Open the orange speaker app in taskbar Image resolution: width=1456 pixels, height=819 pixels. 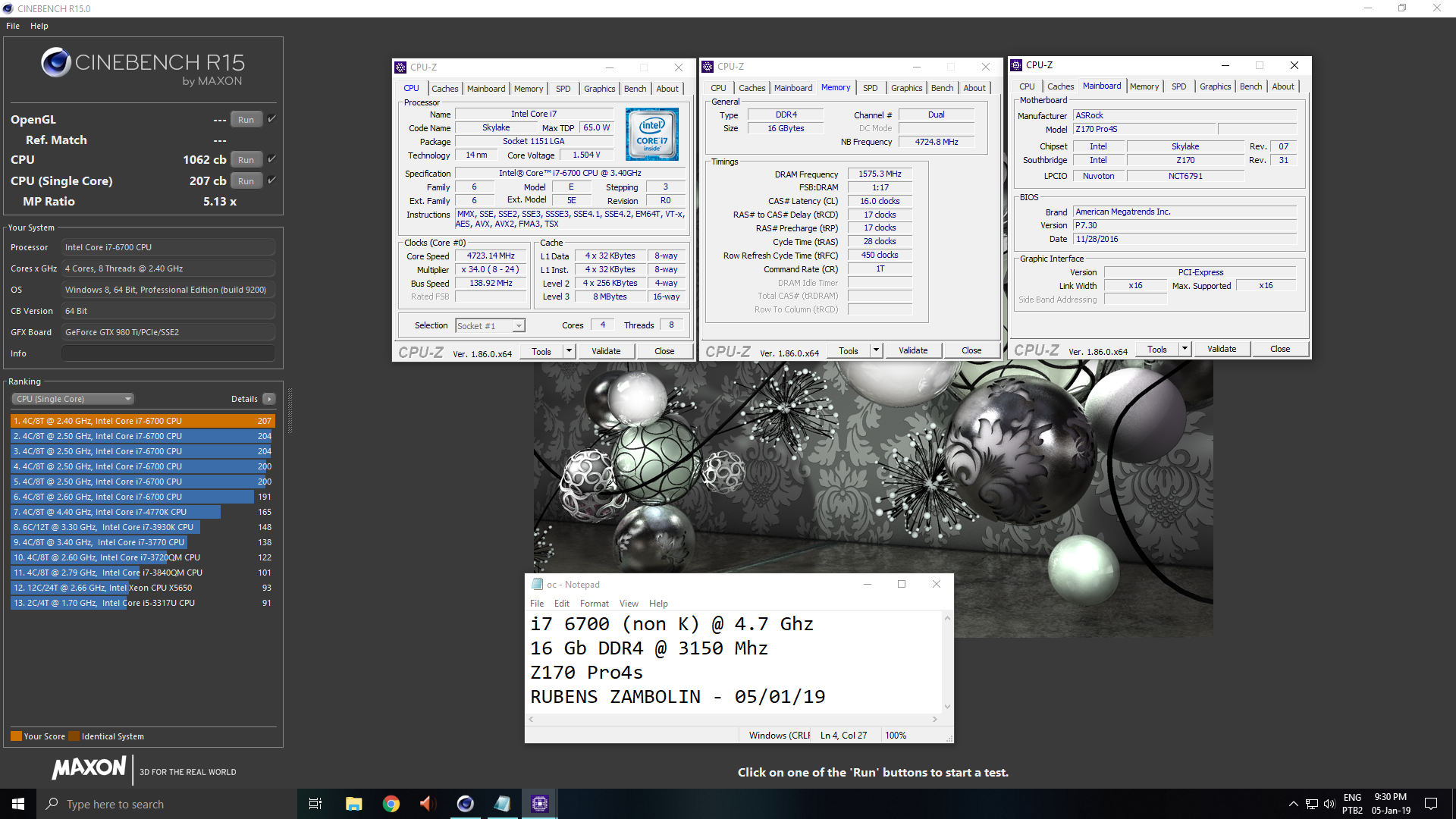click(x=428, y=804)
